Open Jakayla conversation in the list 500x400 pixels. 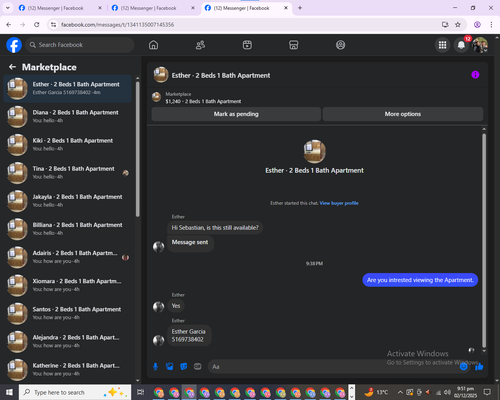pyautogui.click(x=68, y=201)
